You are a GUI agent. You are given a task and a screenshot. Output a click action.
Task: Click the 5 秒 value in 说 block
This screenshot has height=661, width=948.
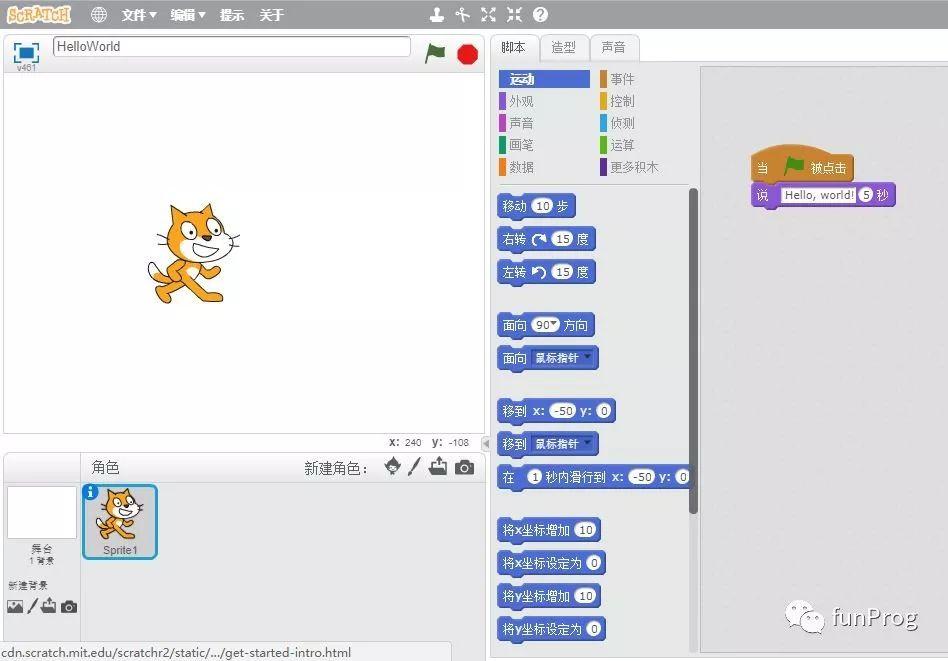tap(866, 195)
